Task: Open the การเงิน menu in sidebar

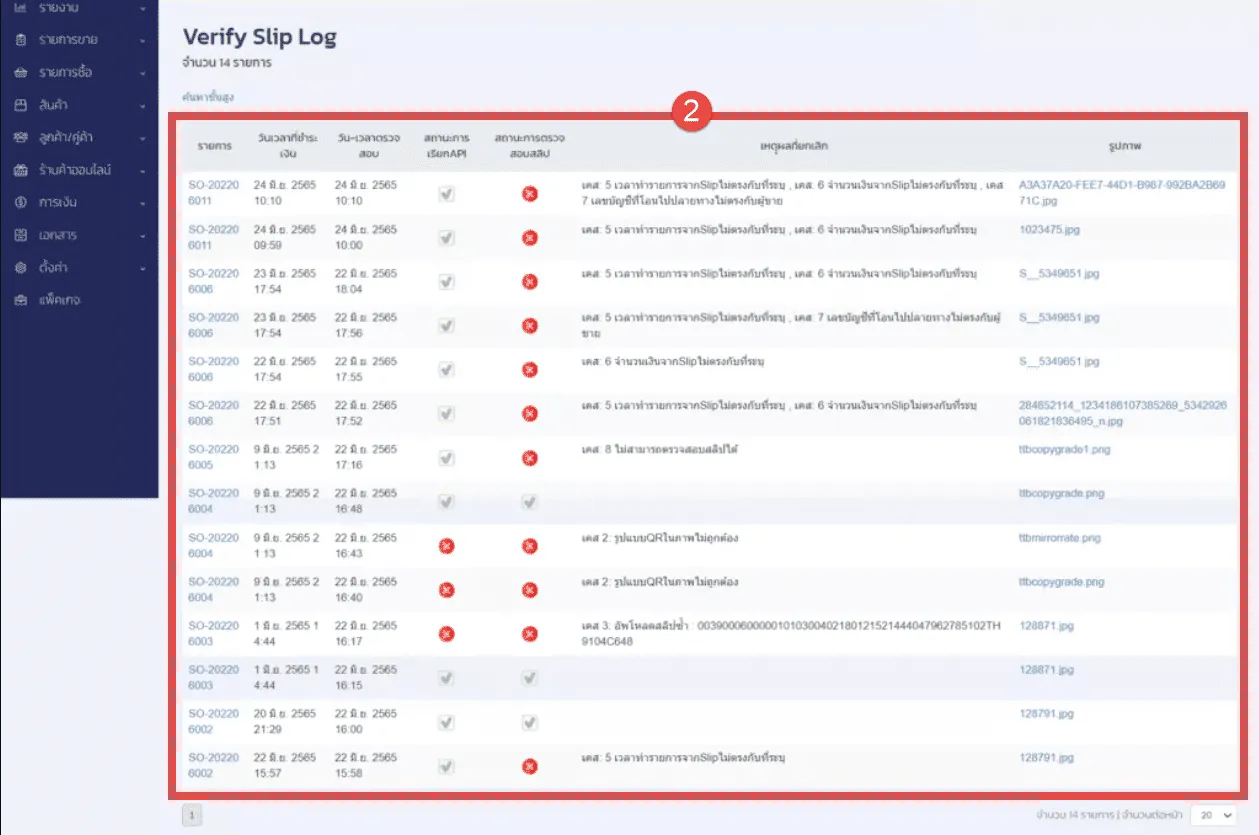Action: [58, 203]
